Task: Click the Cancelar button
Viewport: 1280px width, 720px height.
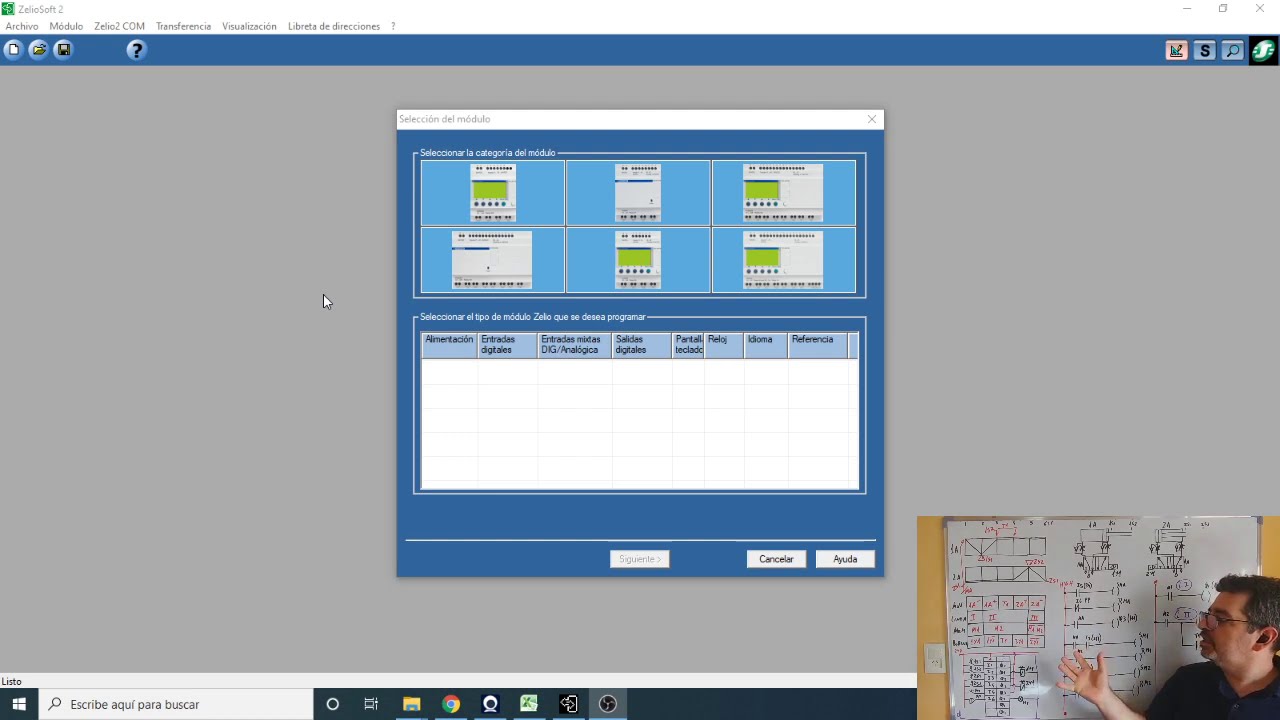Action: click(x=776, y=559)
